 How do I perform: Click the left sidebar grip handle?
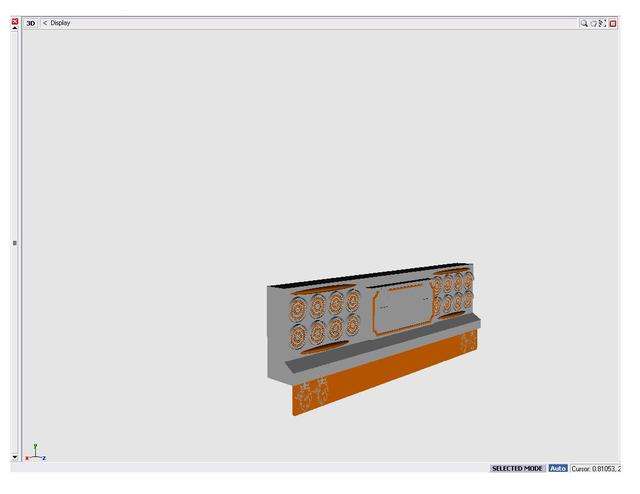(15, 243)
